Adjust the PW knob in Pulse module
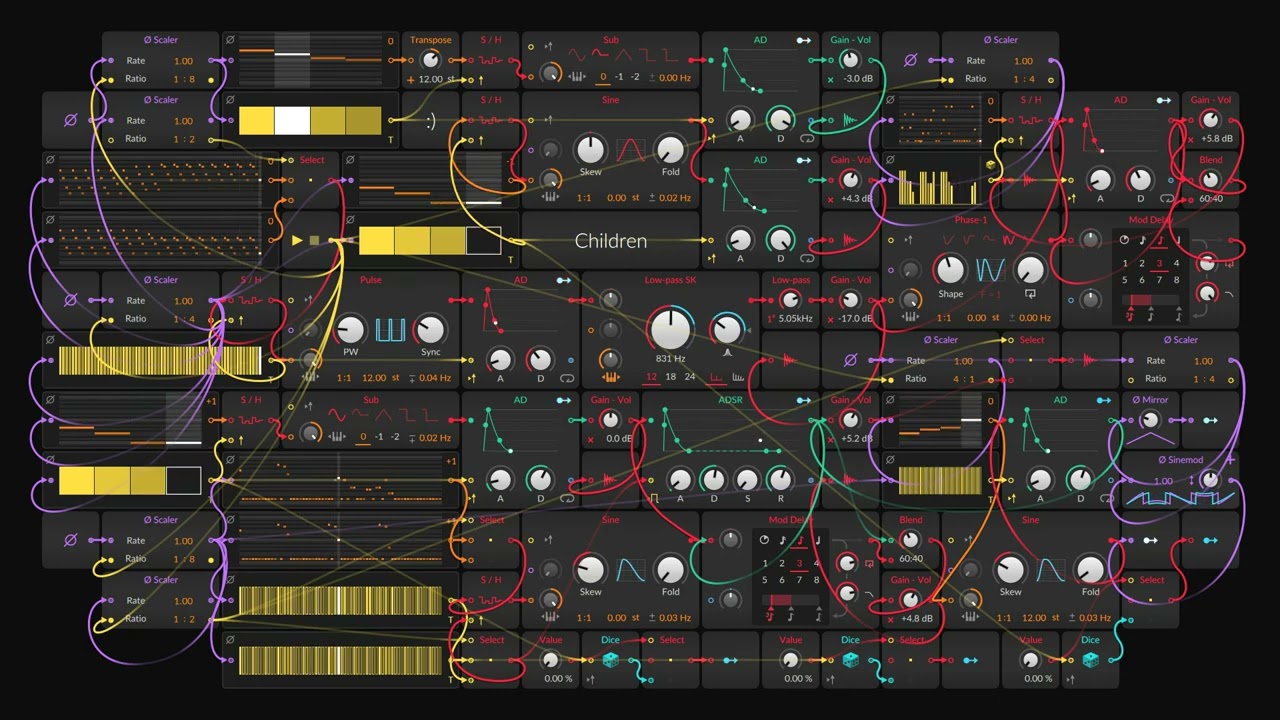Screen dimensions: 1280x720 [x=350, y=330]
